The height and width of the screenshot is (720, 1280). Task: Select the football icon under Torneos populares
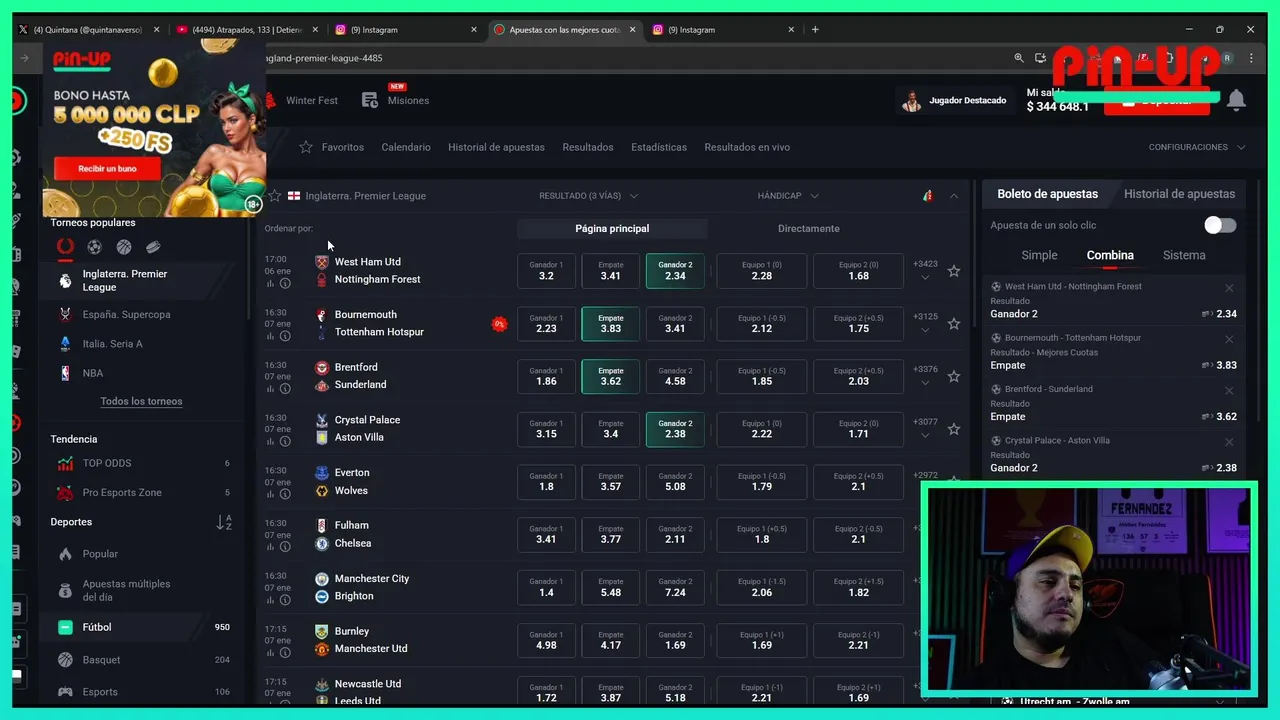(x=94, y=247)
